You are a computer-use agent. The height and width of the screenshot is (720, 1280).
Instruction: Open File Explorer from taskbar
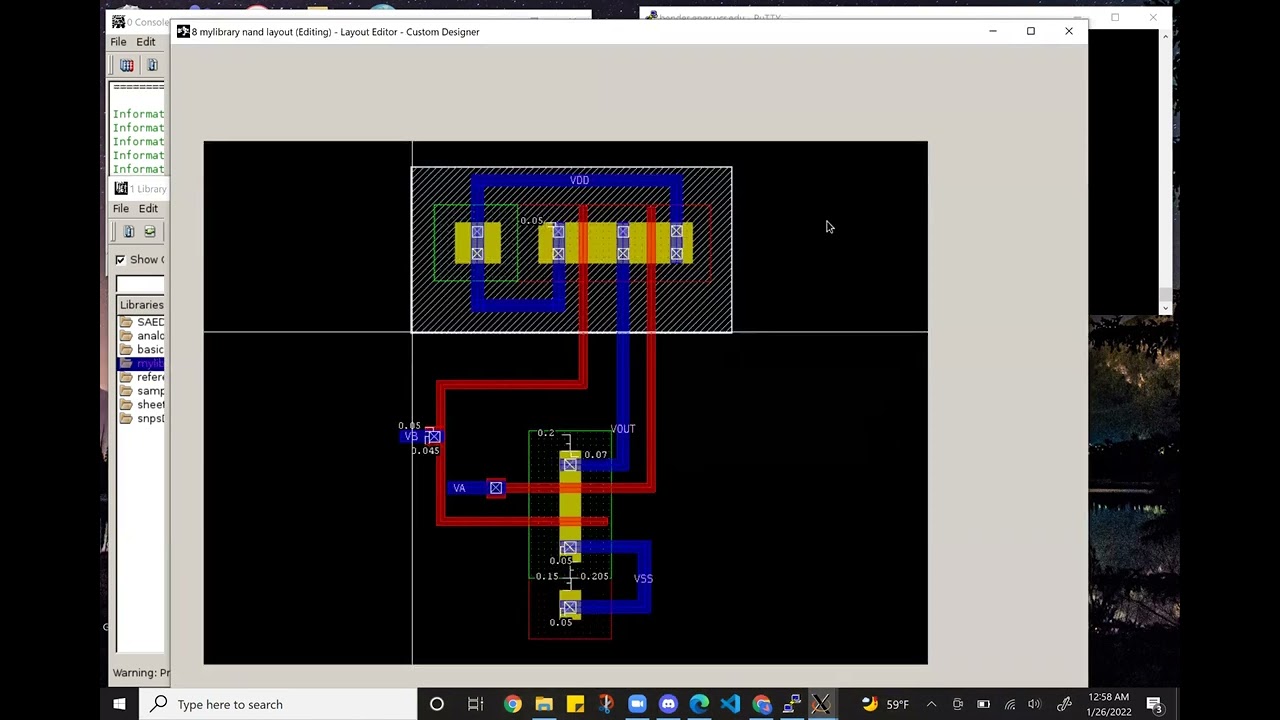[x=544, y=704]
